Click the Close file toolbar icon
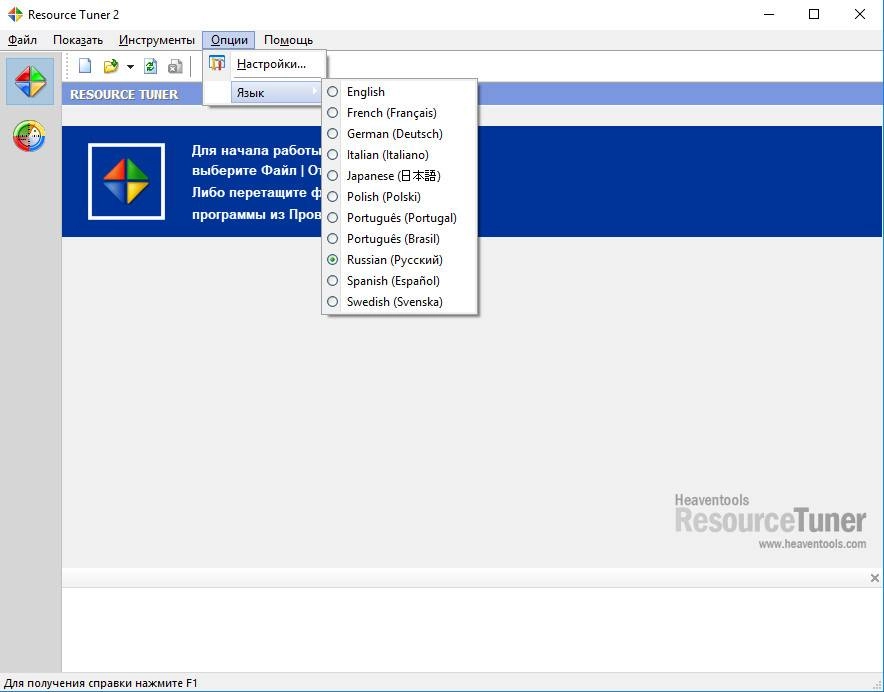Screen dimensions: 884x692 point(175,66)
